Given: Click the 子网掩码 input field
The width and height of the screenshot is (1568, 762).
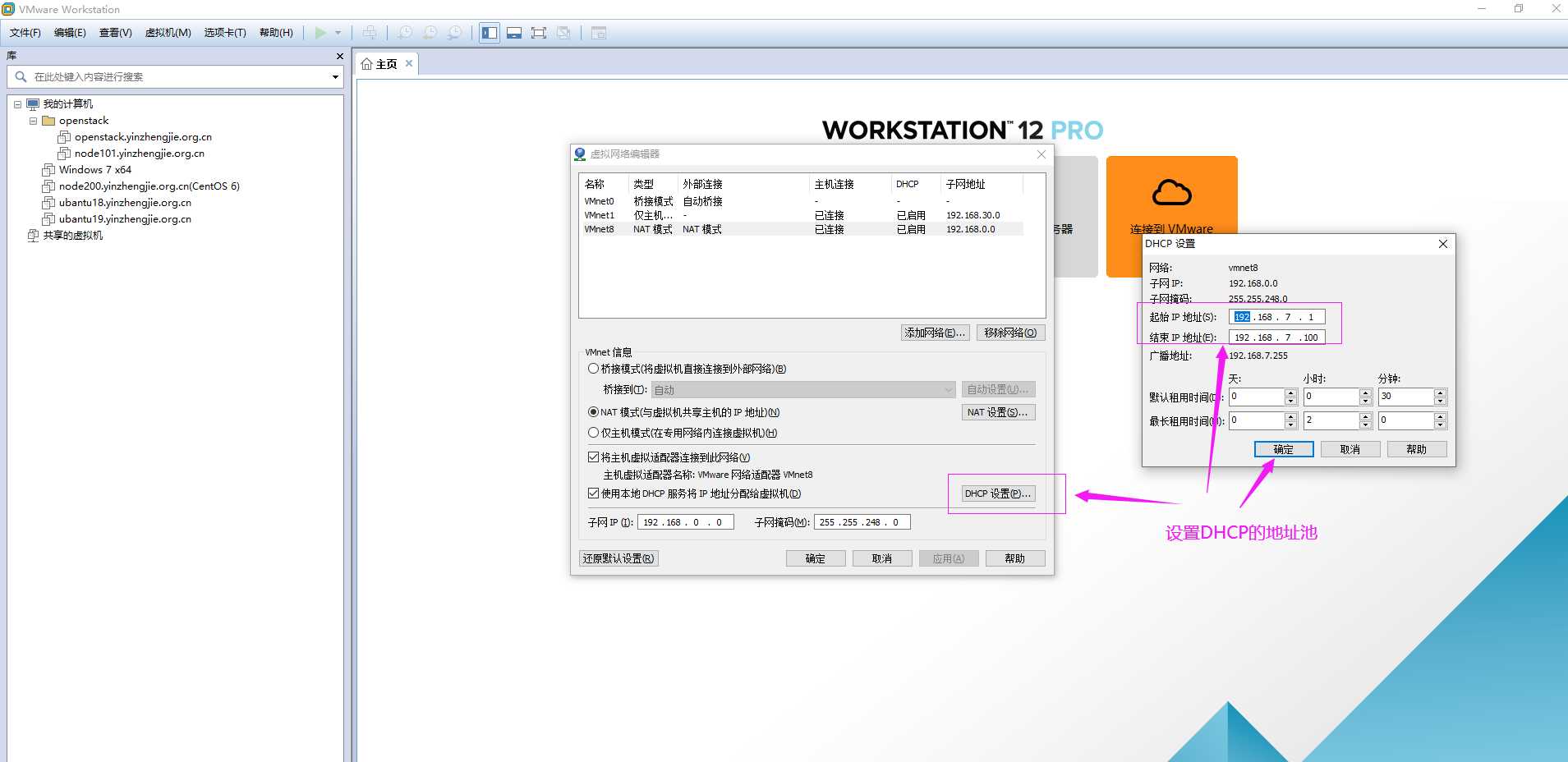Looking at the screenshot, I should (862, 522).
